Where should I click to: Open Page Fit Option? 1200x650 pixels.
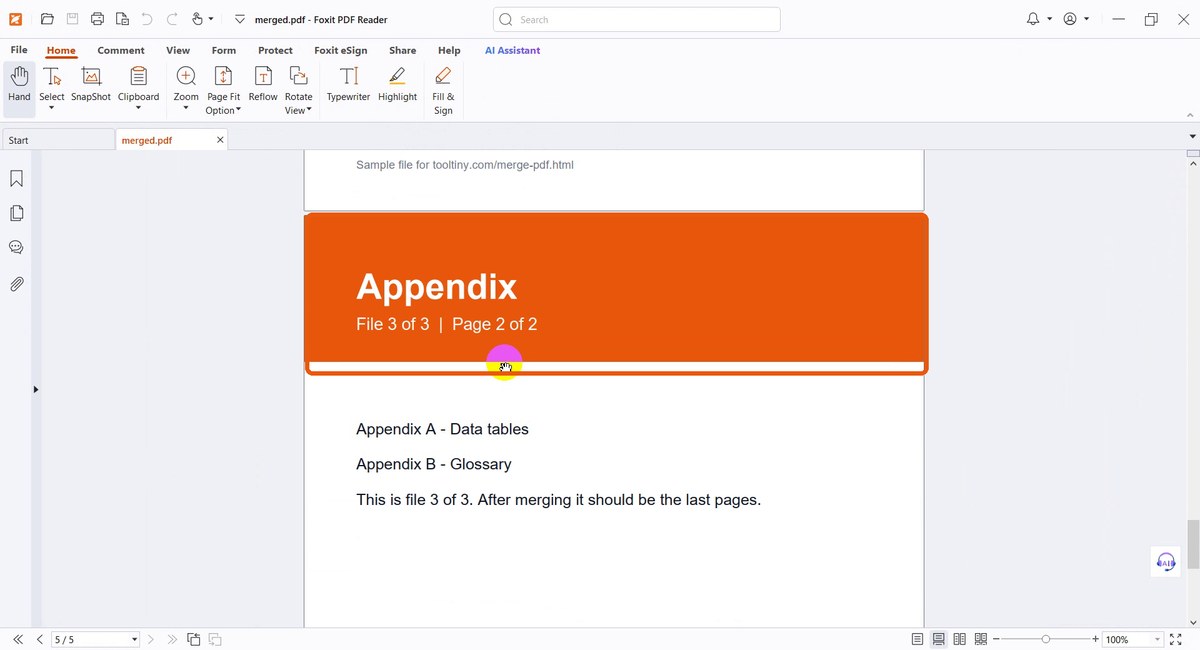[x=223, y=90]
